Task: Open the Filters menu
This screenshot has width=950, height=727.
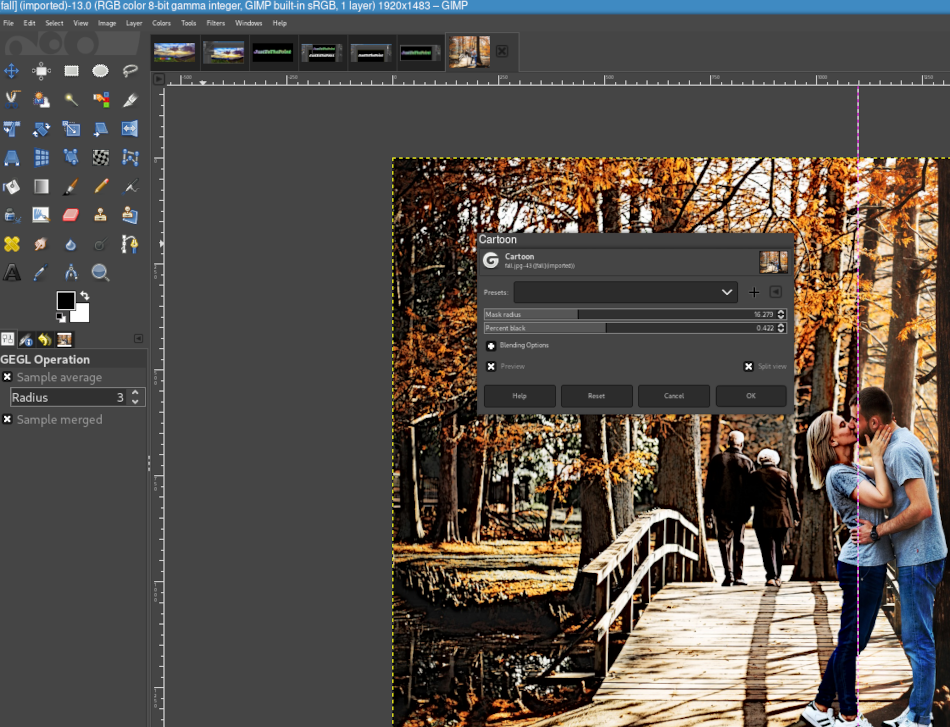Action: (215, 23)
